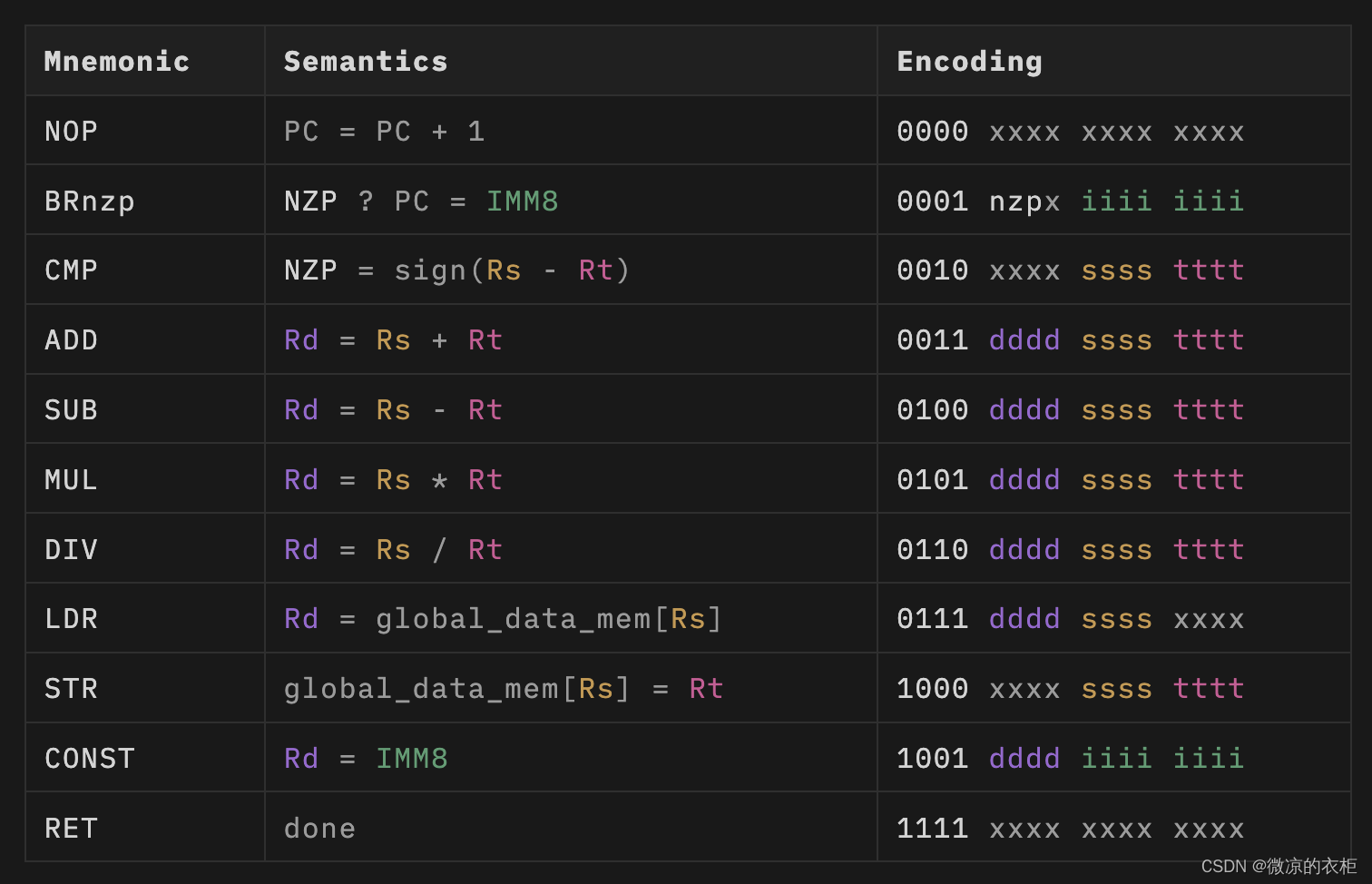Screen dimensions: 1372x884
Task: Click the SUB mnemonic cell
Action: click(x=72, y=410)
